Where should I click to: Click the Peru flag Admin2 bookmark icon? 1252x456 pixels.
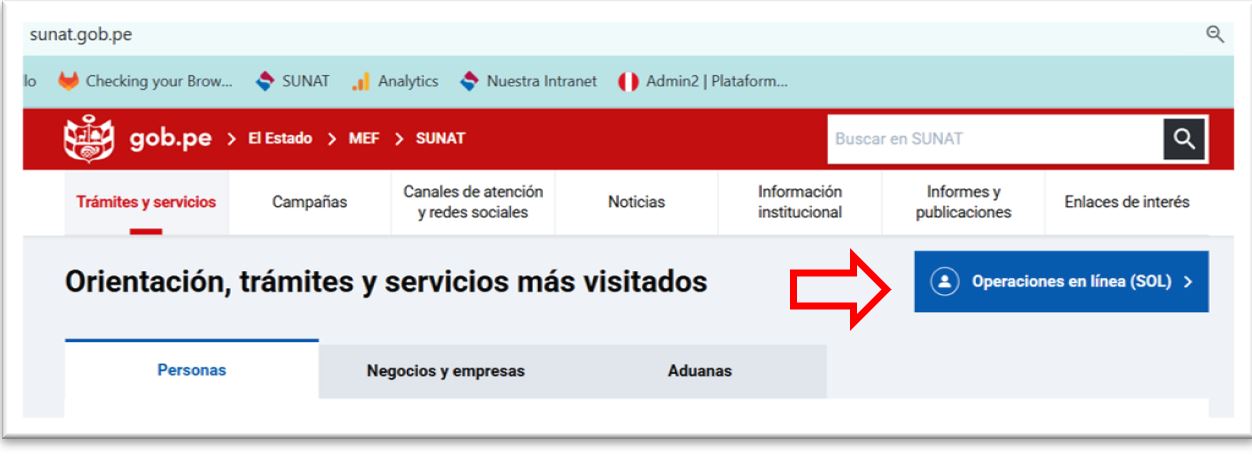click(629, 82)
